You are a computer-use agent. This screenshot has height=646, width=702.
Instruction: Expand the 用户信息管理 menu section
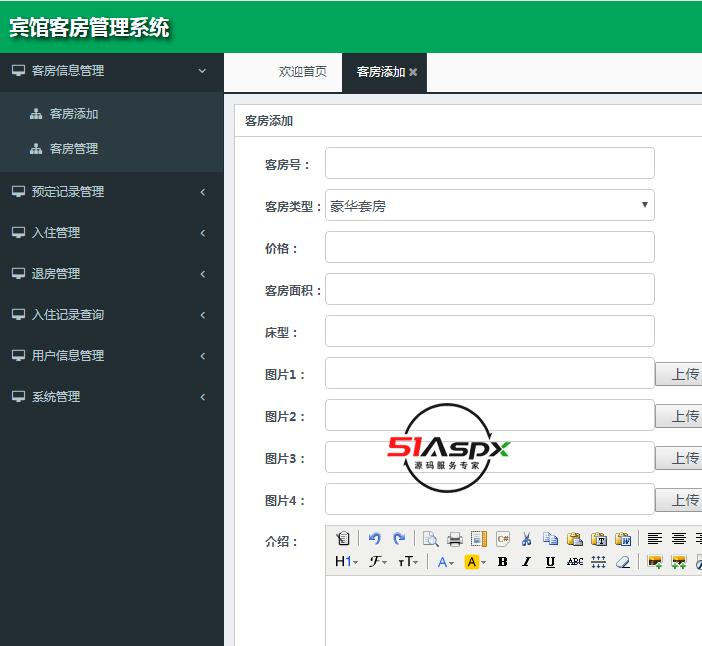pos(111,355)
